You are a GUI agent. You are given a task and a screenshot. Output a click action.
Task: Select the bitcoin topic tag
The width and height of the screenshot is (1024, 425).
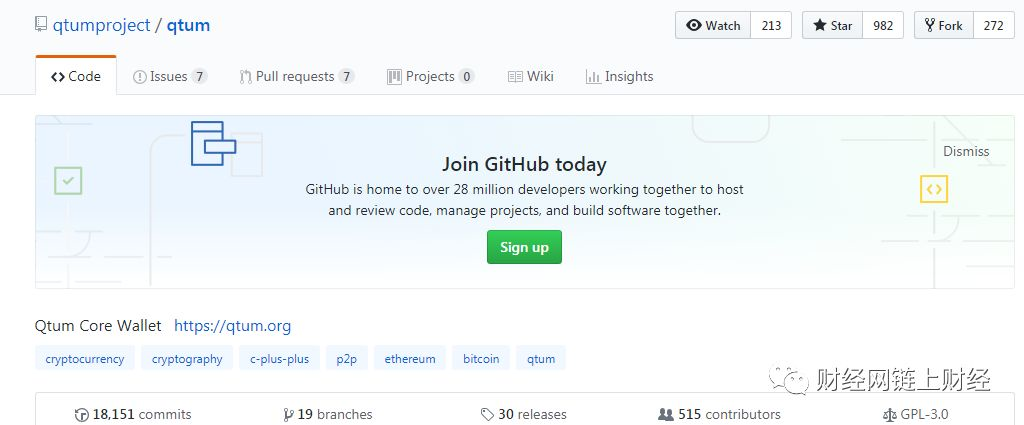481,358
